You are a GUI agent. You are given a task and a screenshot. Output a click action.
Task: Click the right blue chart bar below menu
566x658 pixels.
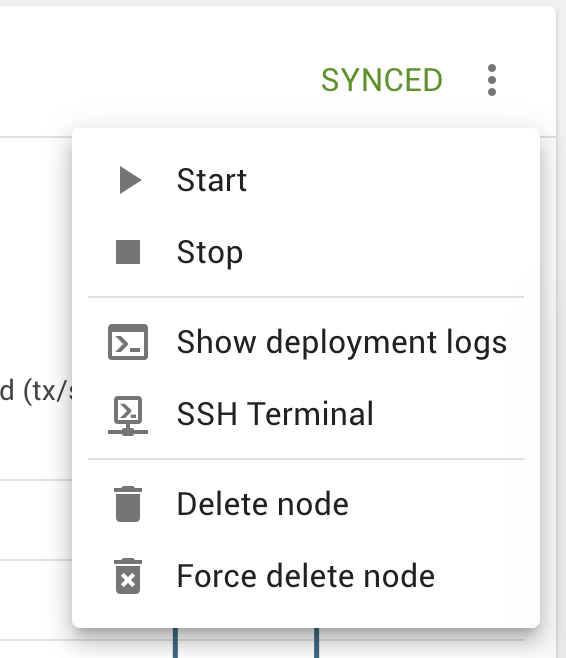click(x=317, y=643)
